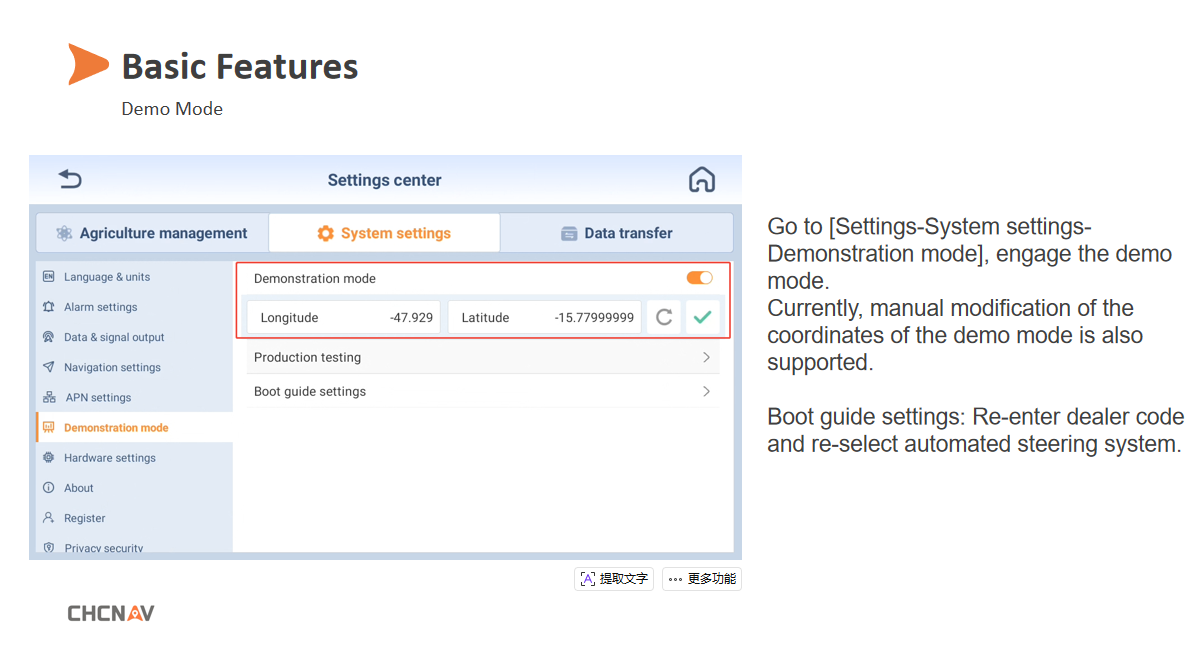
Task: Click the refresh coordinates icon
Action: pyautogui.click(x=663, y=318)
